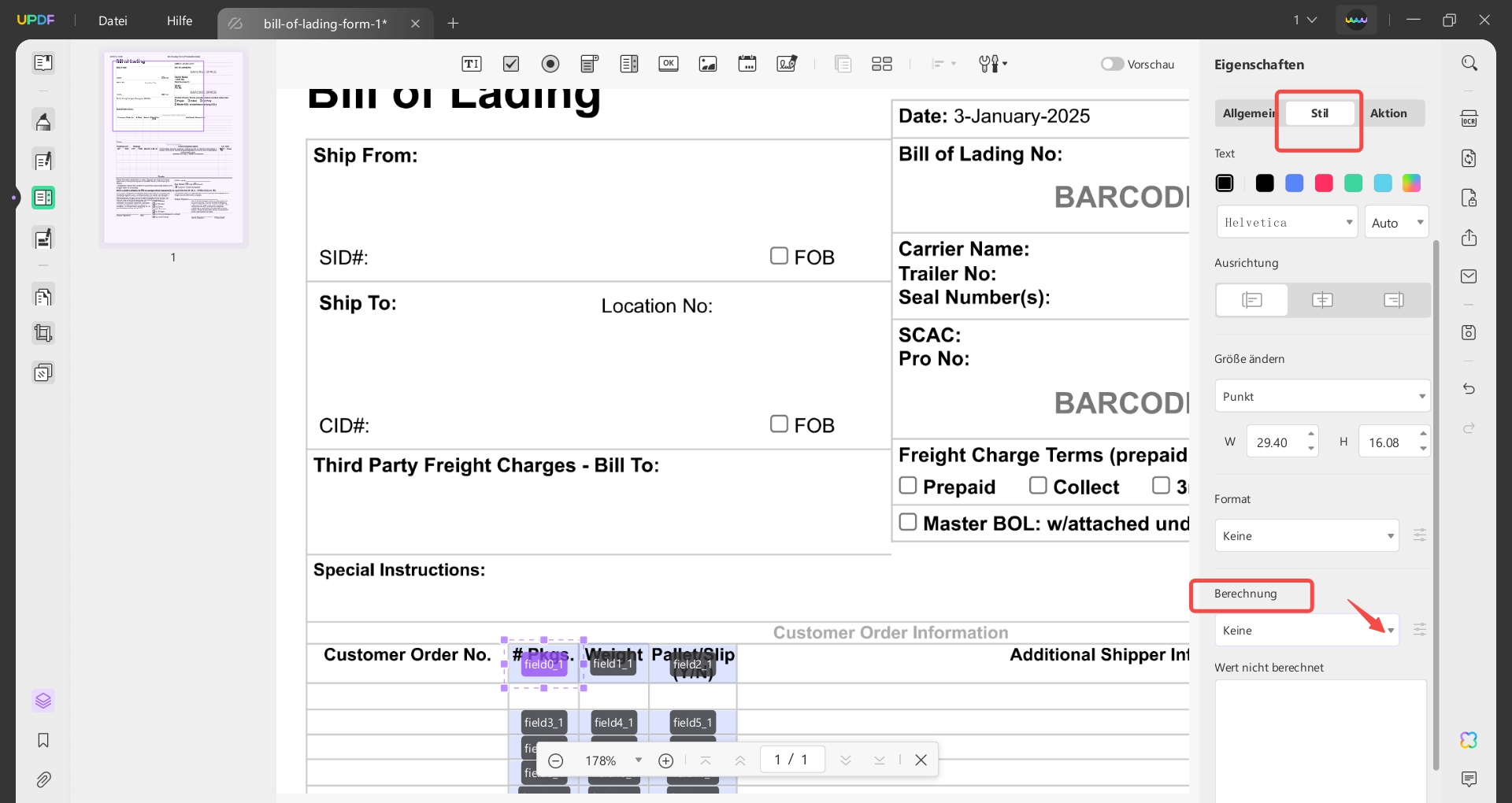This screenshot has height=803, width=1512.
Task: Open the Berechnung Keine dropdown
Action: [1307, 630]
